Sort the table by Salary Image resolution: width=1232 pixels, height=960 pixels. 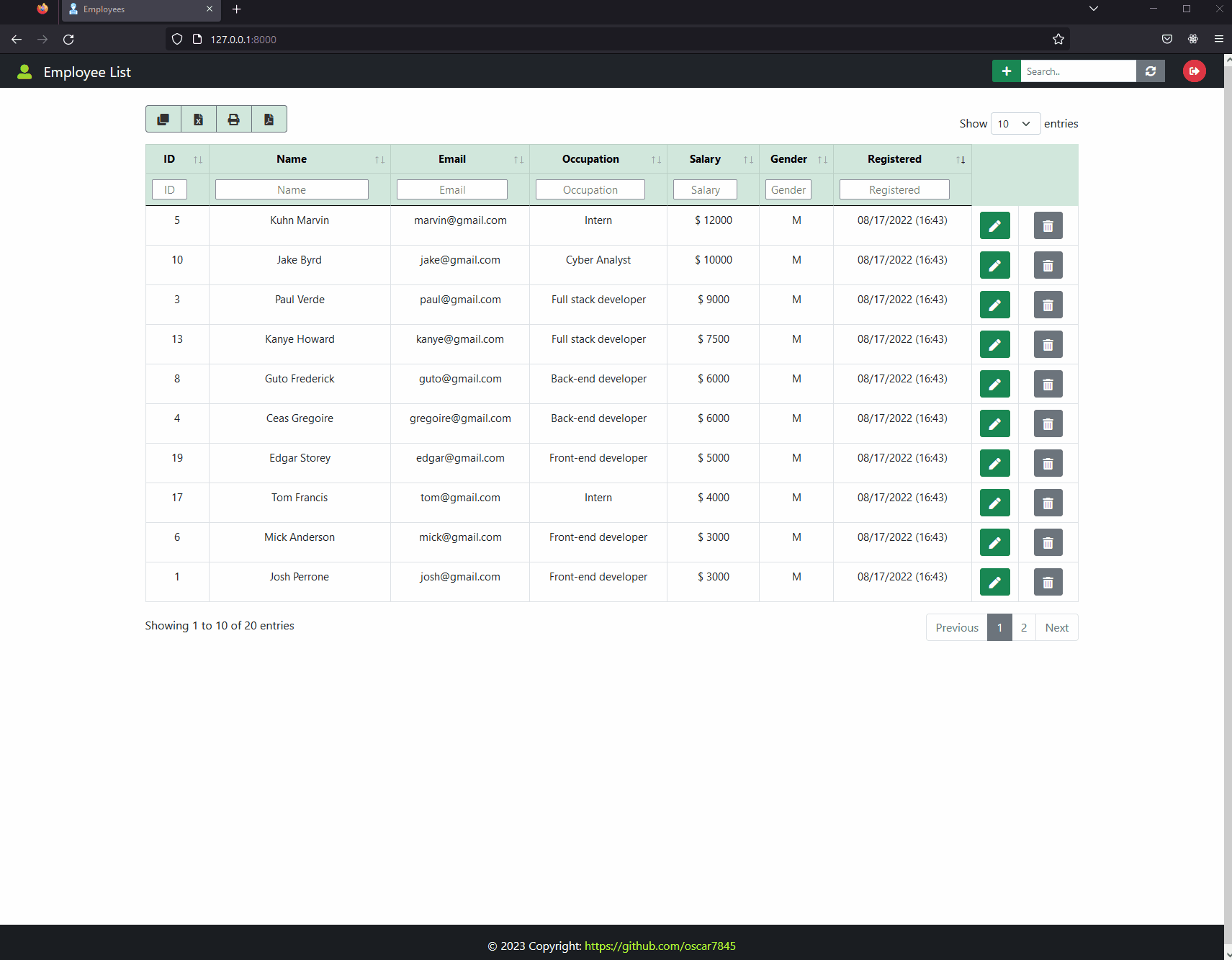(x=748, y=159)
